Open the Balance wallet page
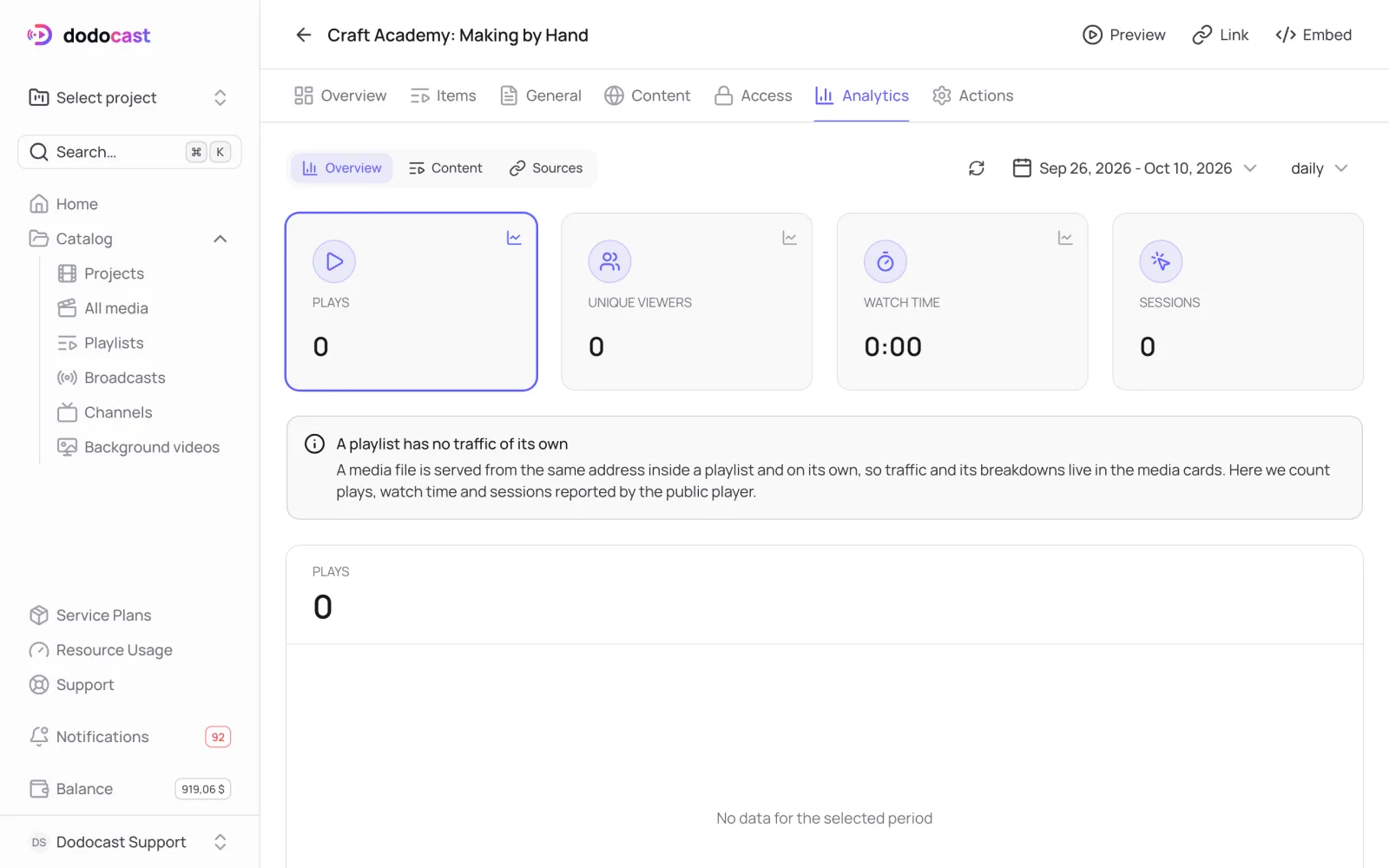 click(130, 789)
